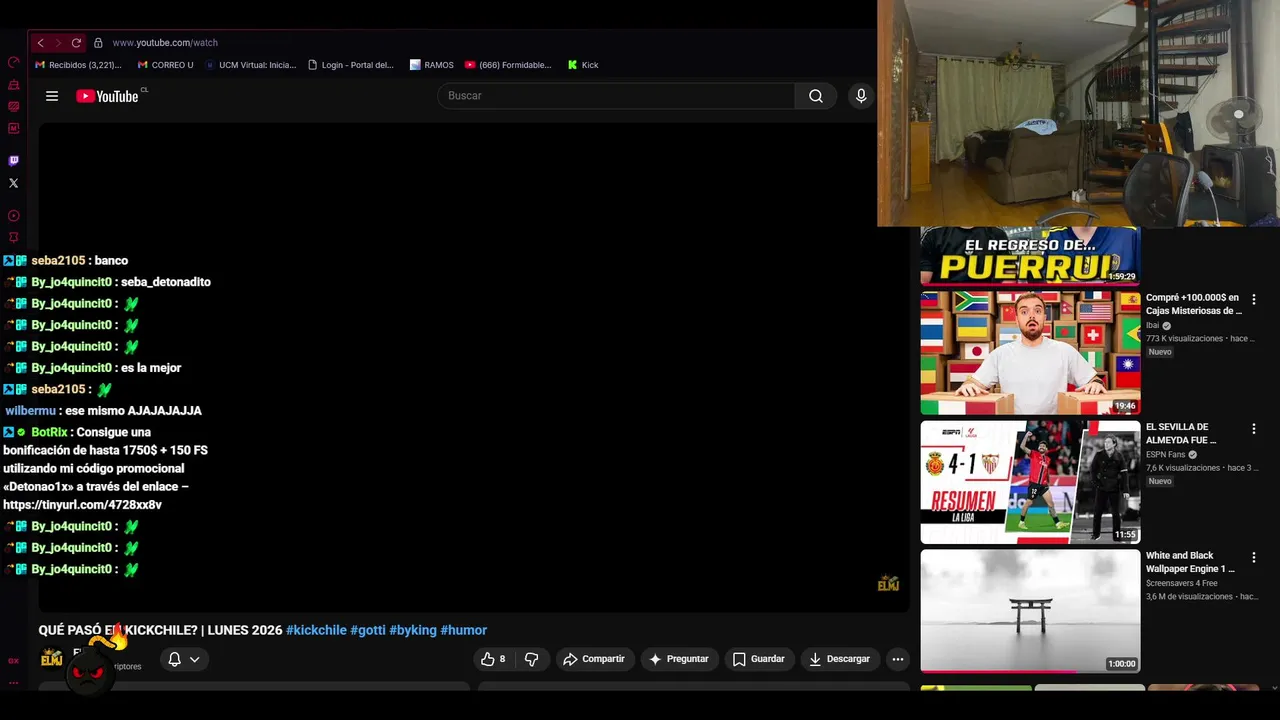
Task: Open sidebar more options three dots
Action: [13, 683]
